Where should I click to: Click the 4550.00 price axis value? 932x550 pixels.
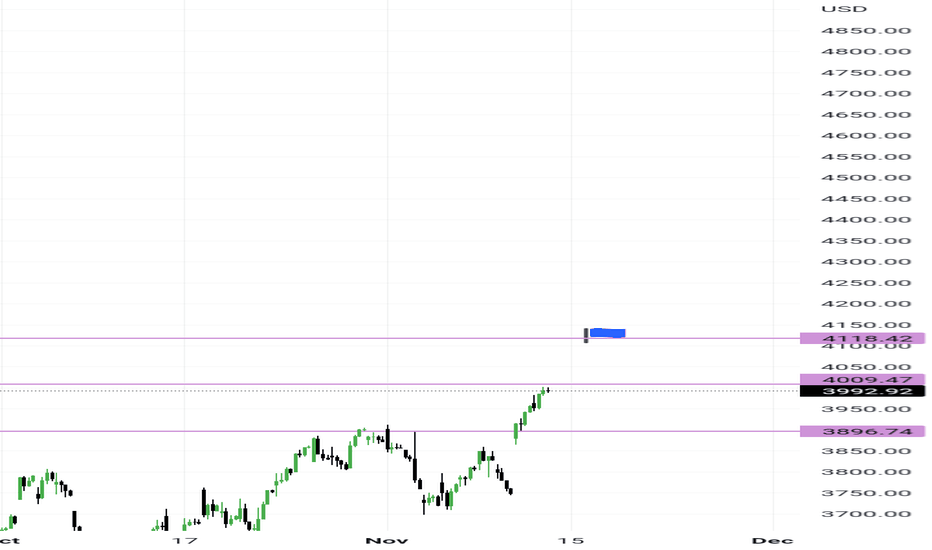[x=866, y=157]
